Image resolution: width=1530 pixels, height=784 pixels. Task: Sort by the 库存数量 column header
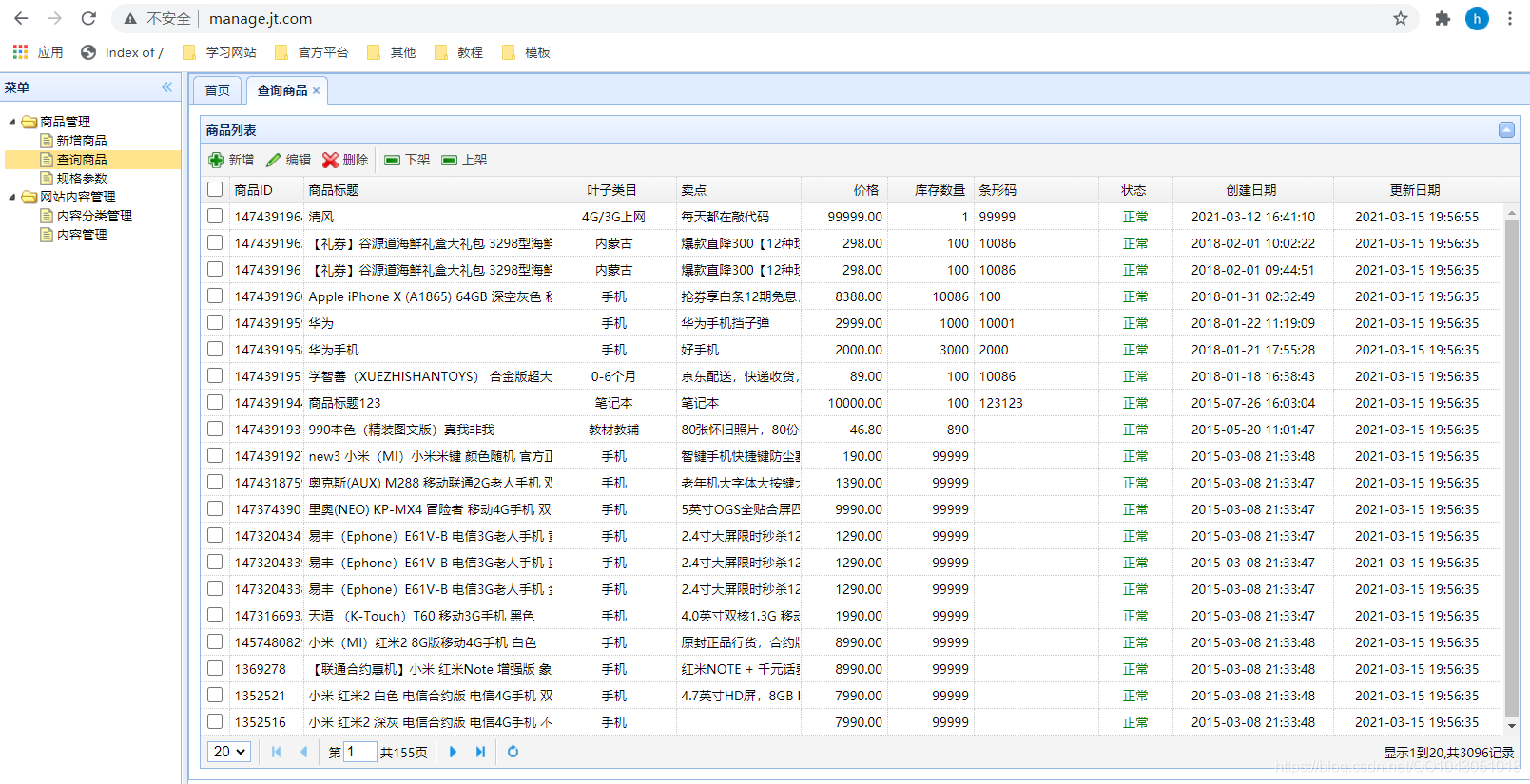931,190
